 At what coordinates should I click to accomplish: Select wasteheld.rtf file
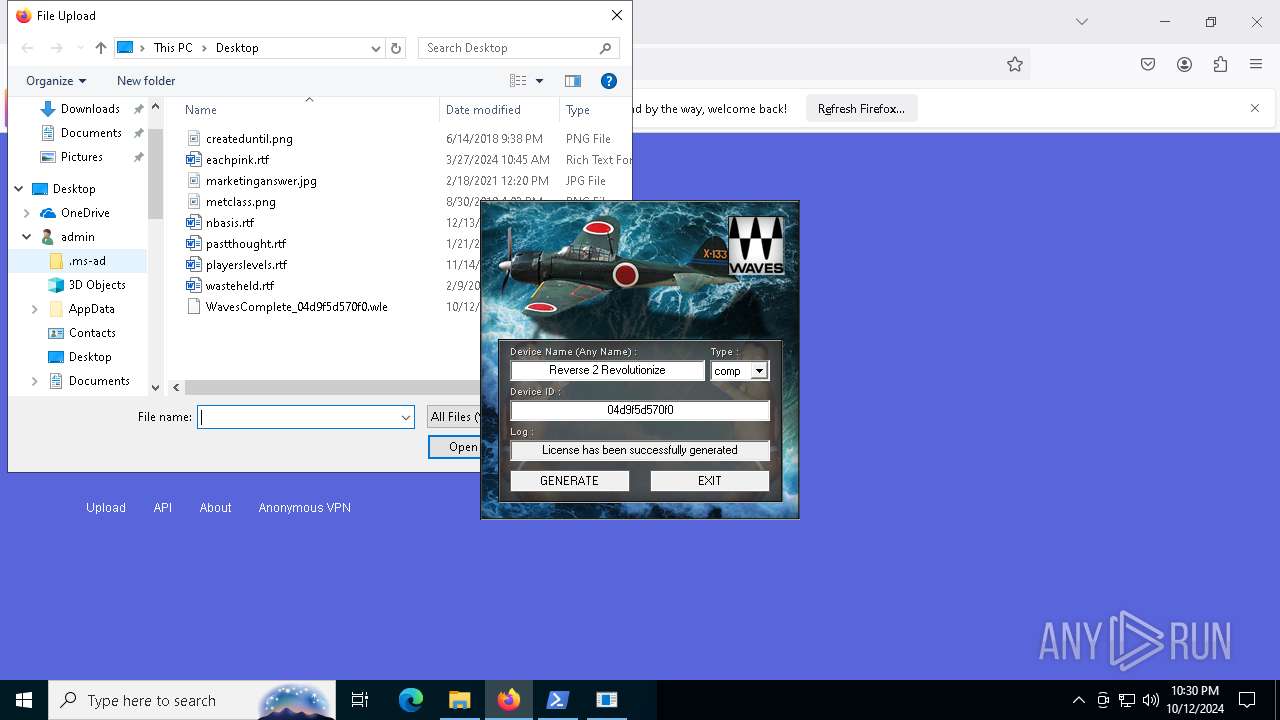[240, 286]
